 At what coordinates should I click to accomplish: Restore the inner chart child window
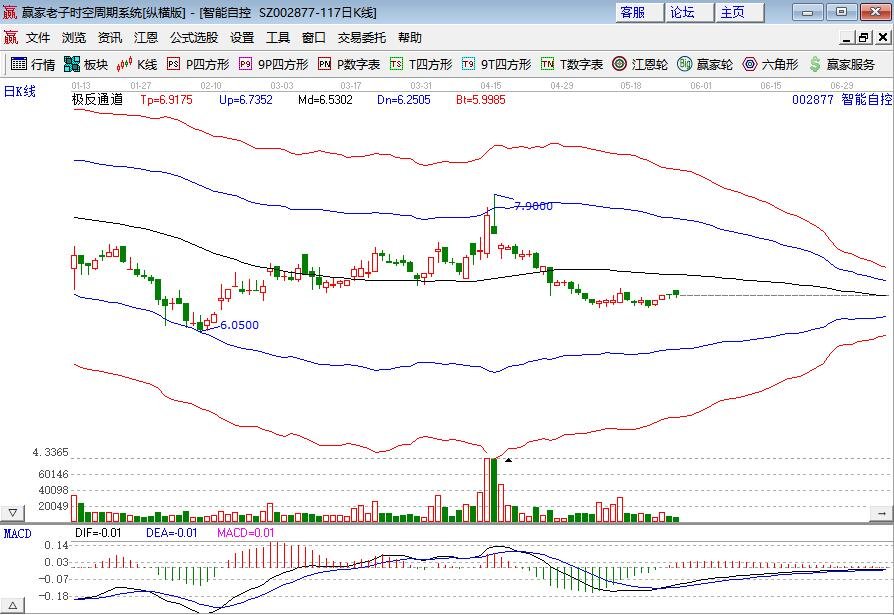click(864, 38)
